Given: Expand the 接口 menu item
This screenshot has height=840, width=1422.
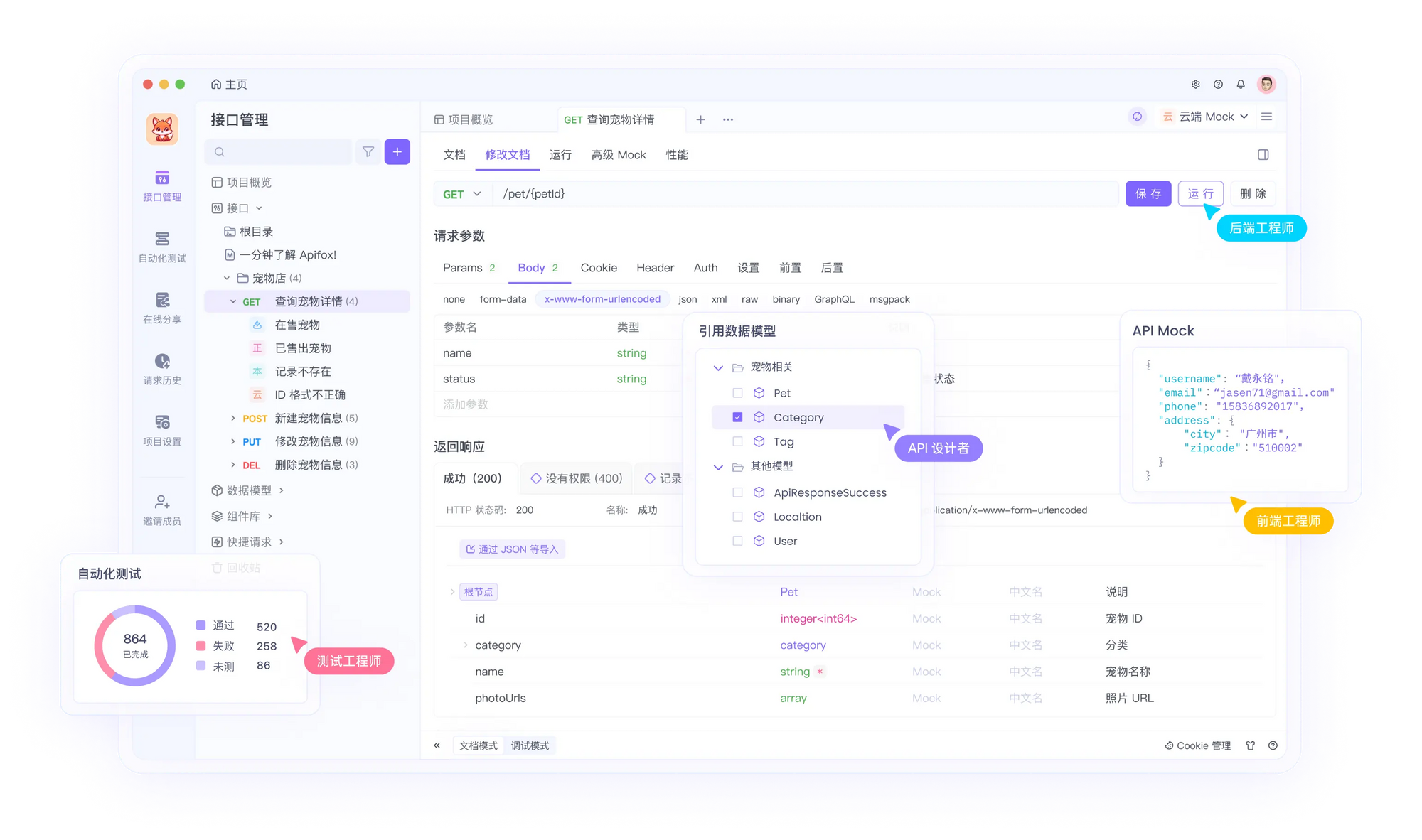Looking at the screenshot, I should [258, 207].
